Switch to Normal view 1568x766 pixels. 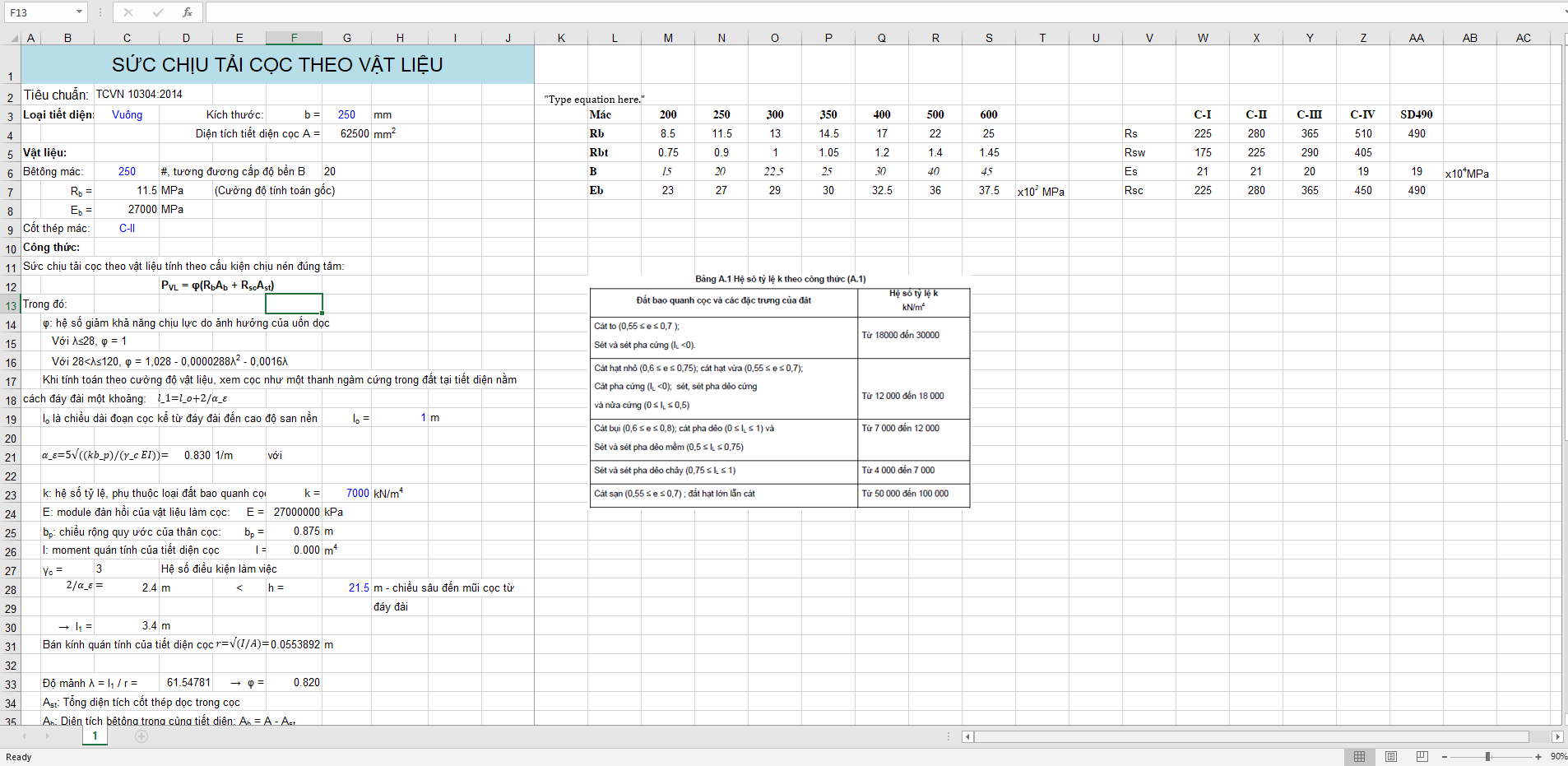coord(1360,757)
